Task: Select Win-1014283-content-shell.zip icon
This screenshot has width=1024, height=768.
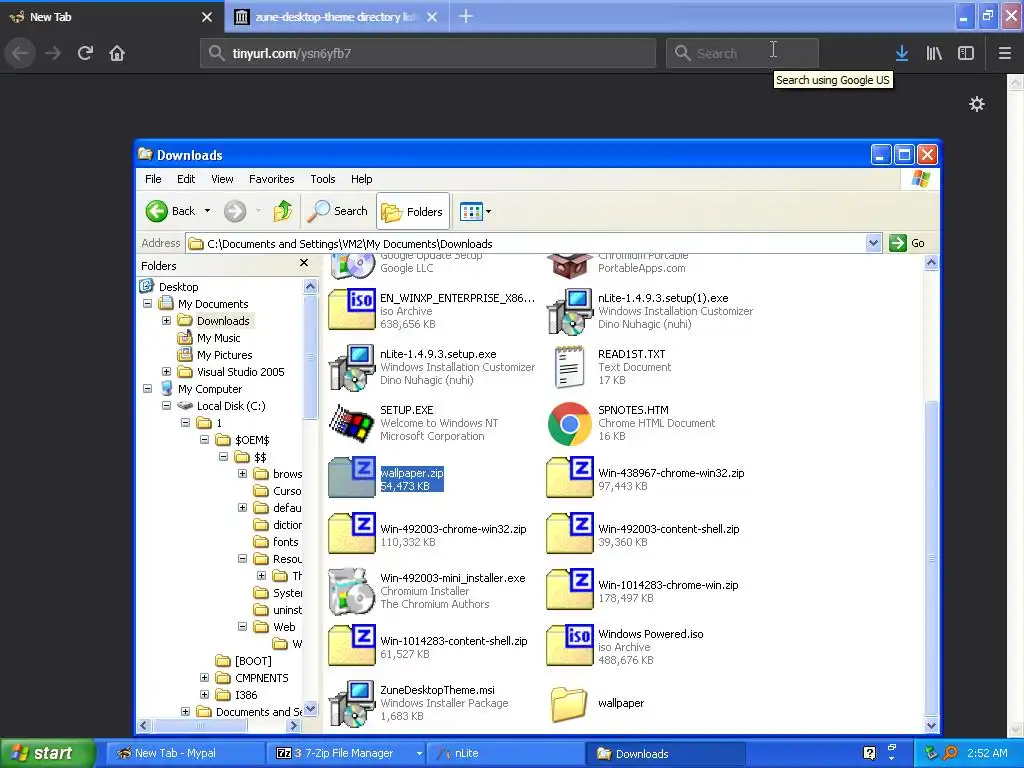Action: click(x=352, y=645)
